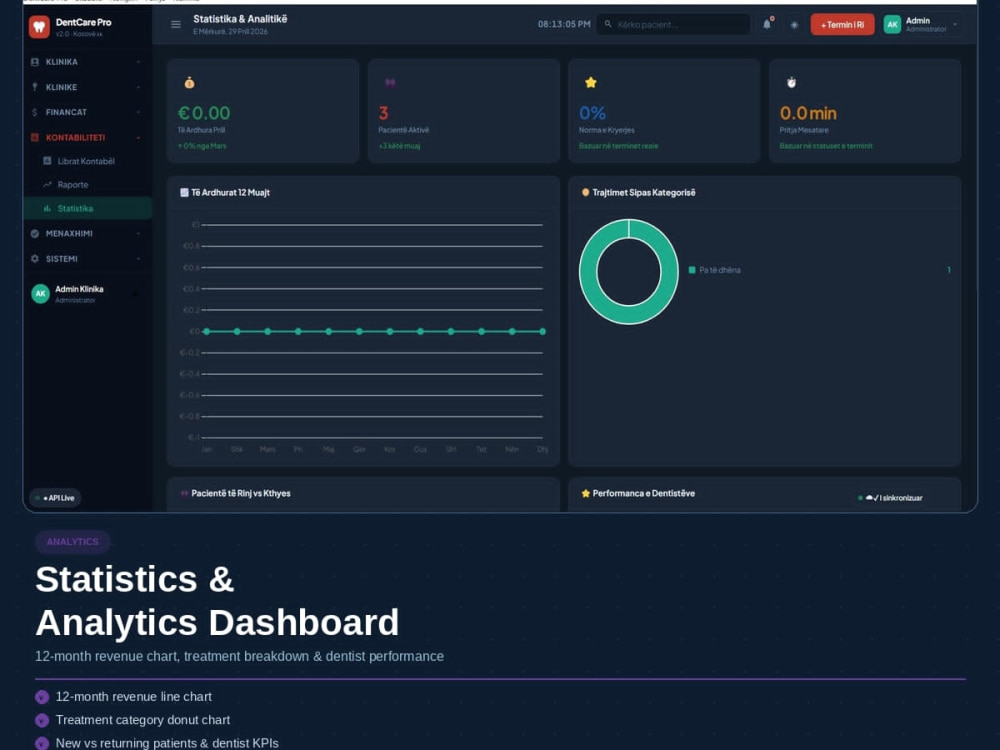Click the Statistika bar chart icon
1000x750 pixels.
pos(47,209)
